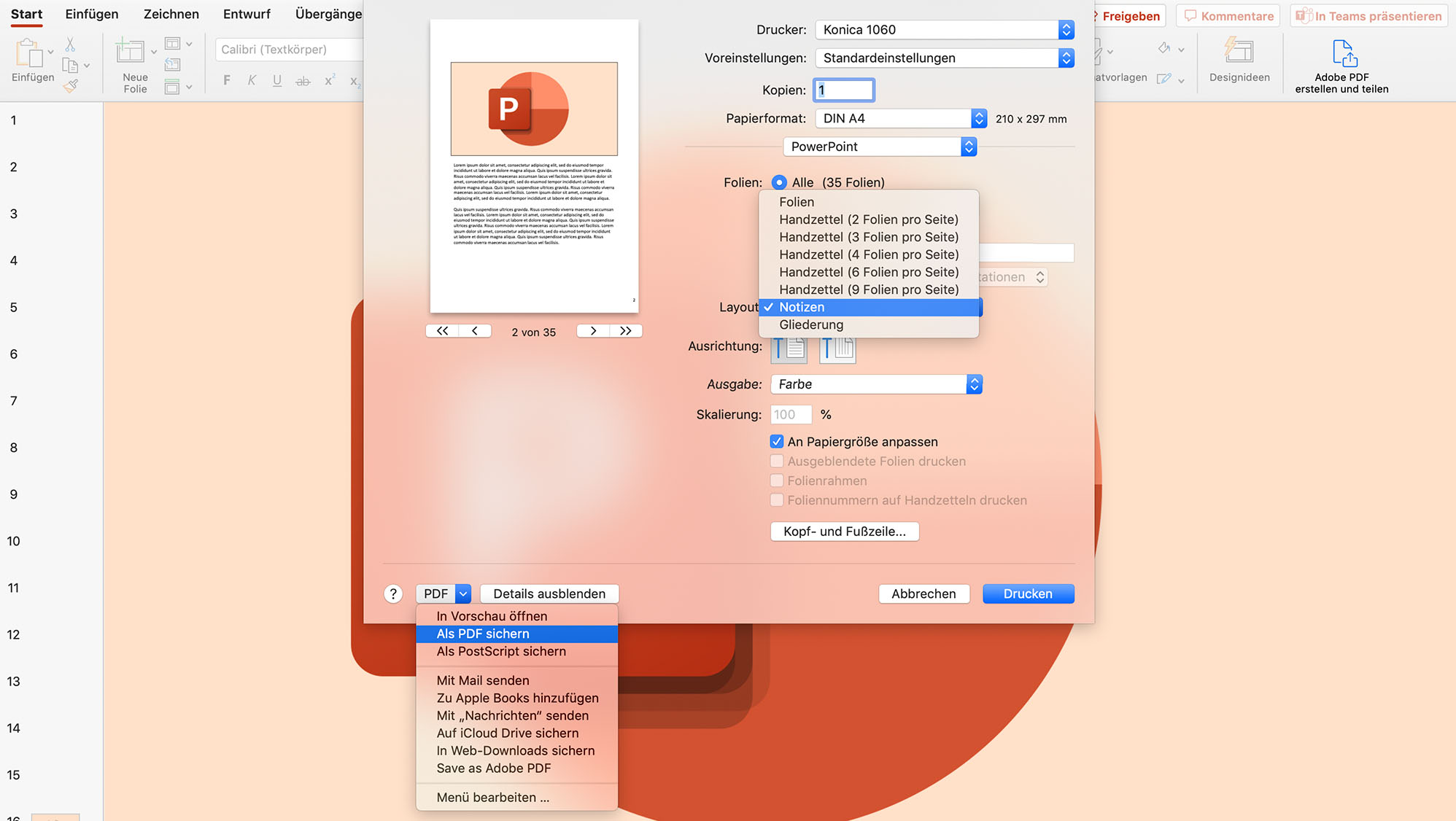
Task: Click the Kommentare button
Action: 1228,16
